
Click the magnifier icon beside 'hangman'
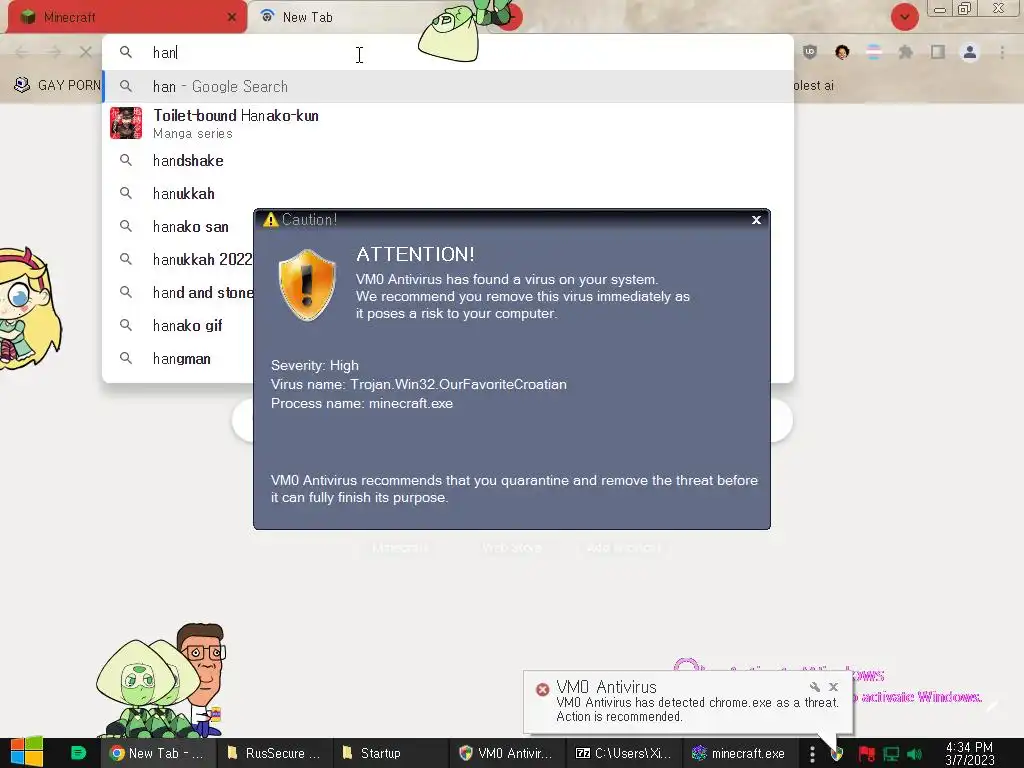(x=126, y=358)
